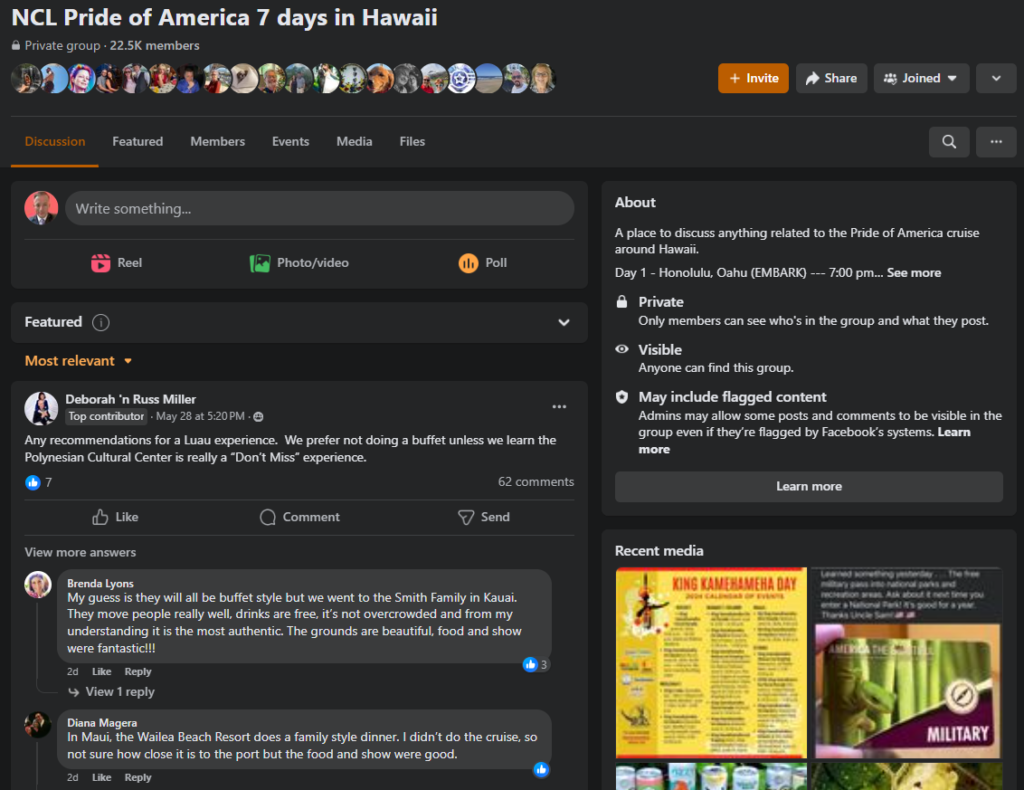Create a Reel post
The height and width of the screenshot is (790, 1024).
pos(116,263)
